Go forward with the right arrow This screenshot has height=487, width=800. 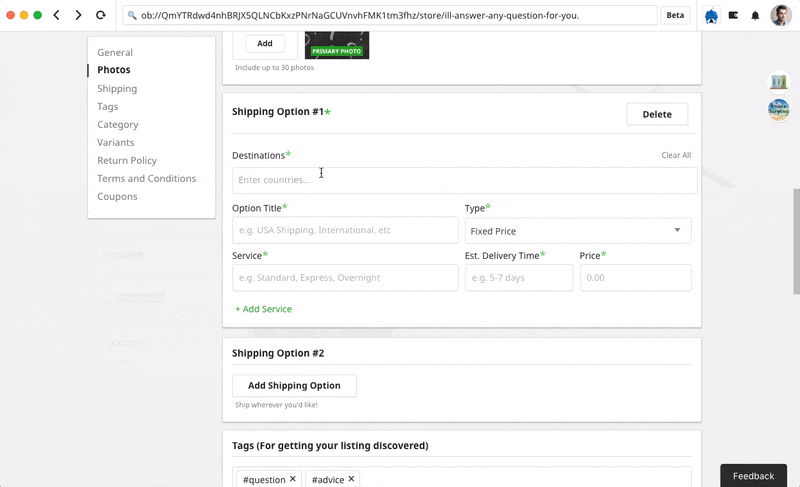click(x=78, y=15)
